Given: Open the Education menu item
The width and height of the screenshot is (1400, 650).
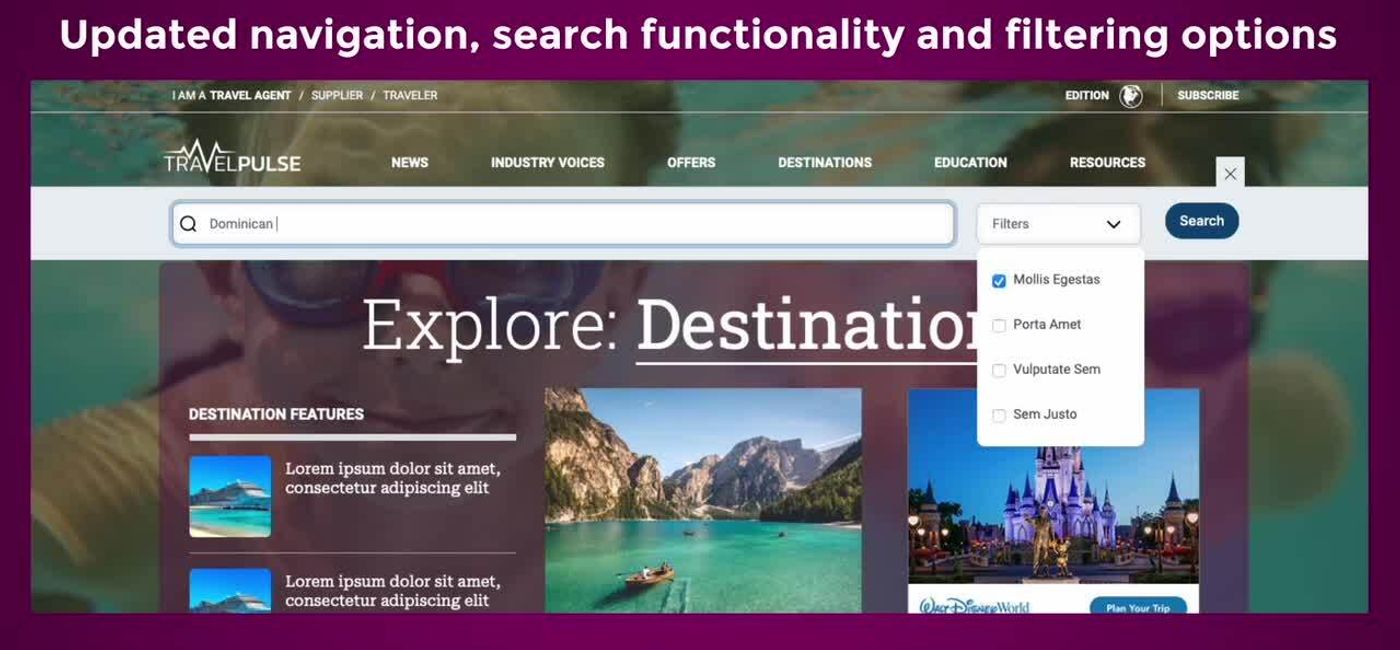Looking at the screenshot, I should click(x=970, y=162).
